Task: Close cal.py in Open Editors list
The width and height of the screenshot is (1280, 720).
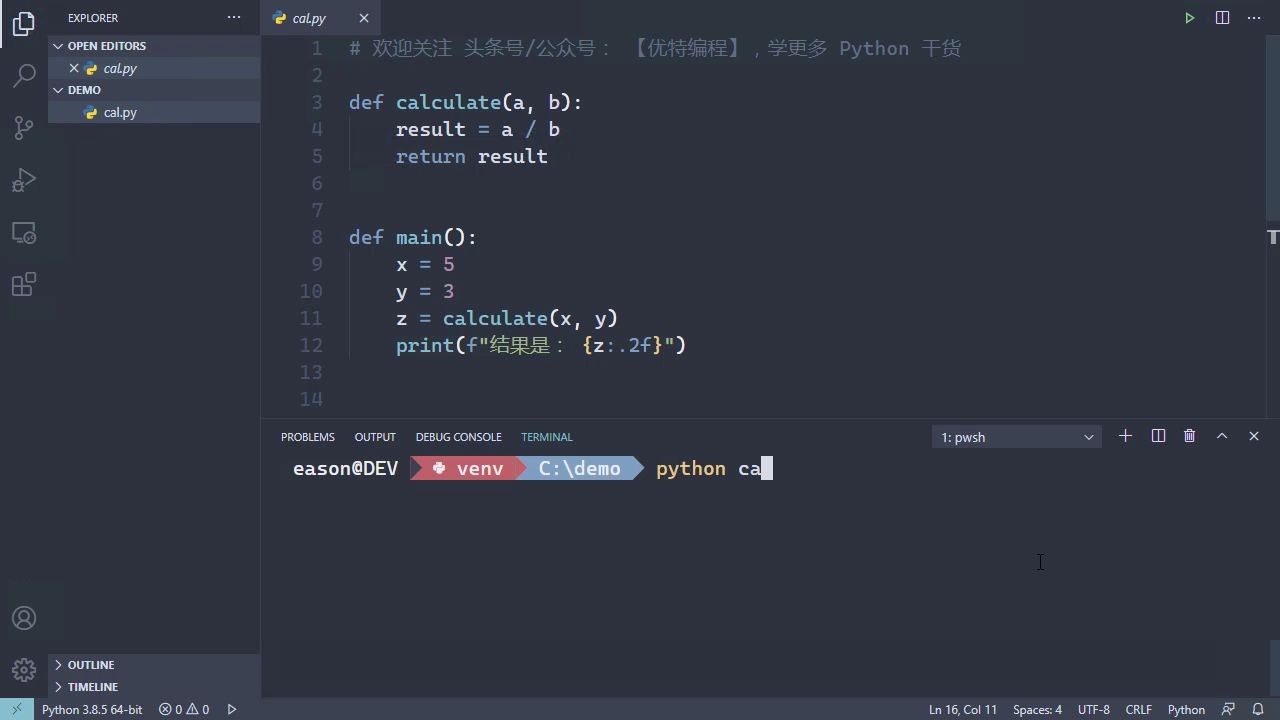Action: click(73, 68)
